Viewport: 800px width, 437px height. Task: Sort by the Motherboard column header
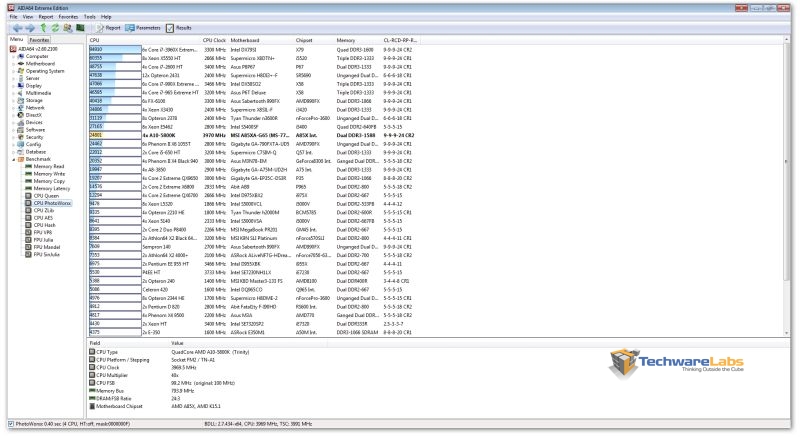click(x=261, y=40)
